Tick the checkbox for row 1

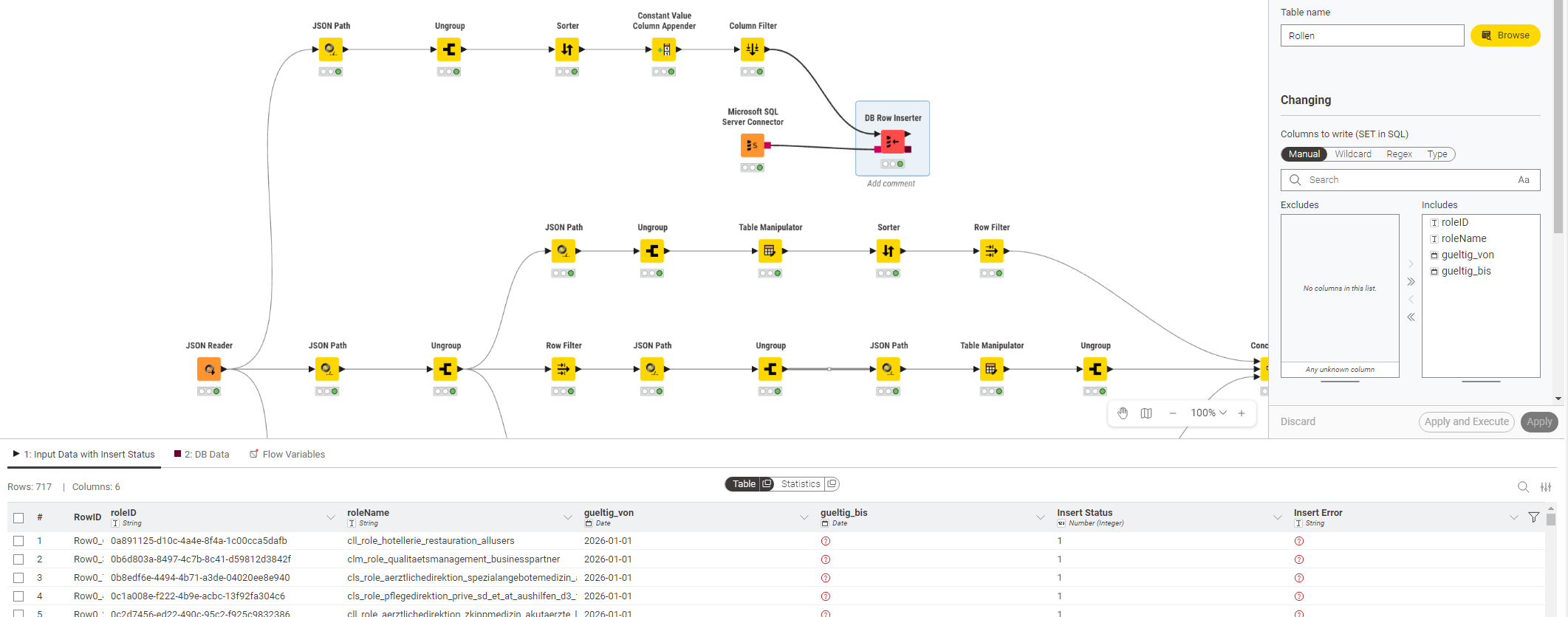click(x=18, y=541)
